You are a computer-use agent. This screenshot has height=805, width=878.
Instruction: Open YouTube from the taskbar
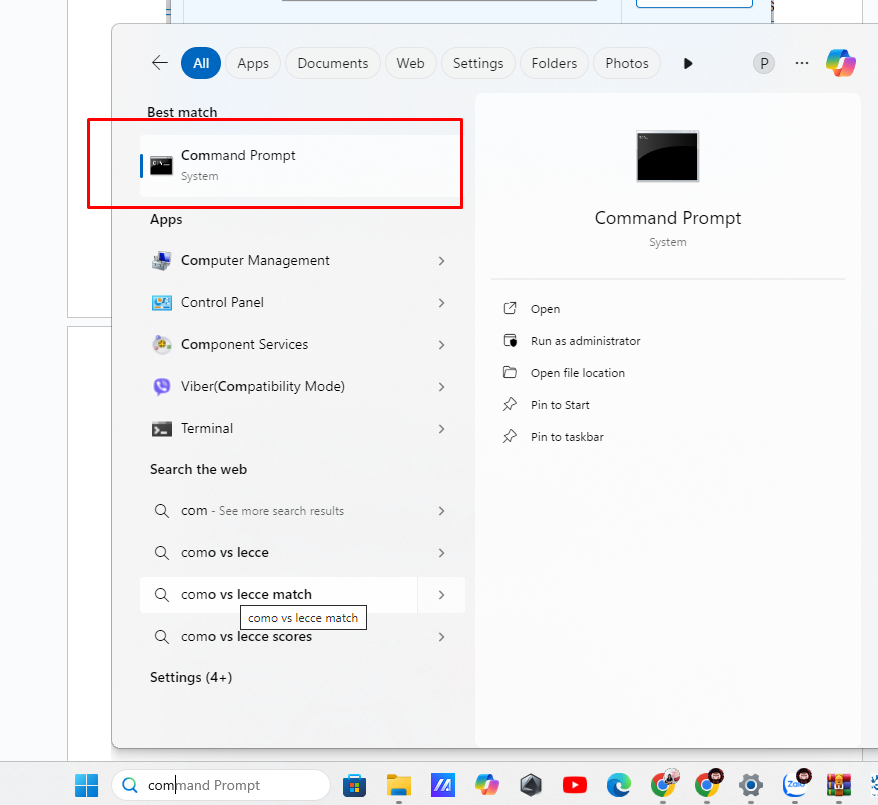(x=575, y=785)
